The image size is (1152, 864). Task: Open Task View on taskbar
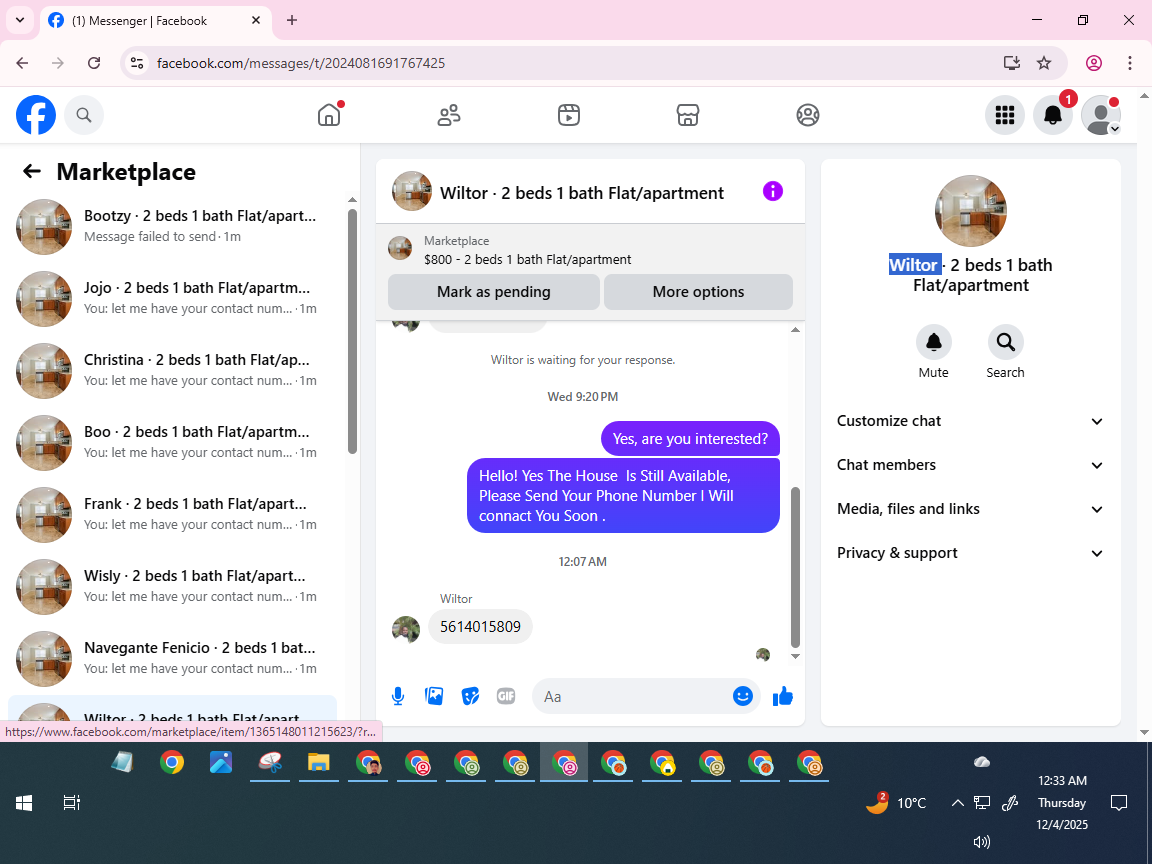(71, 803)
